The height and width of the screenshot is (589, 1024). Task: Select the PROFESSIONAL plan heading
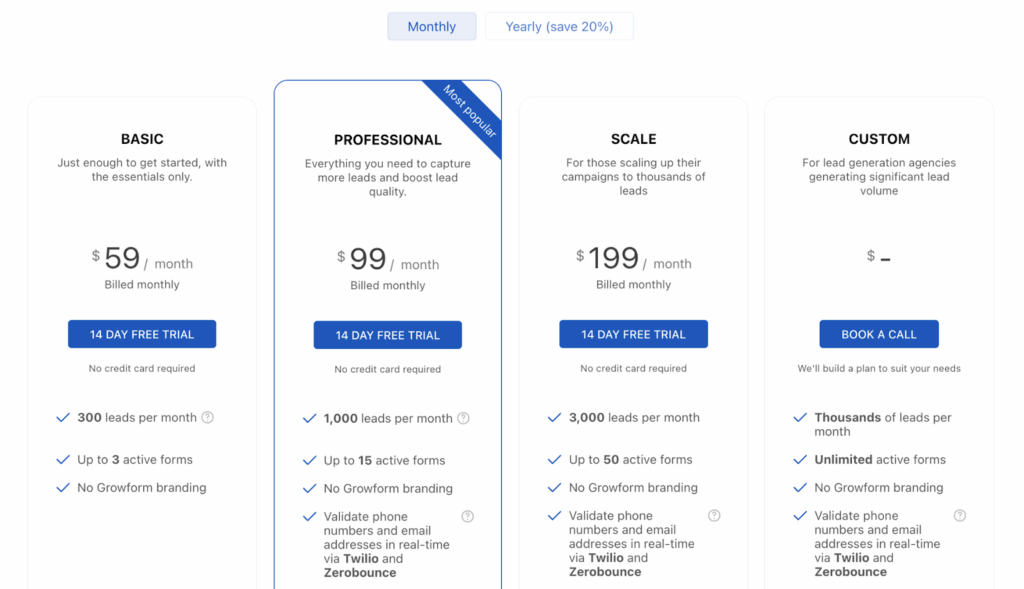[x=388, y=140]
